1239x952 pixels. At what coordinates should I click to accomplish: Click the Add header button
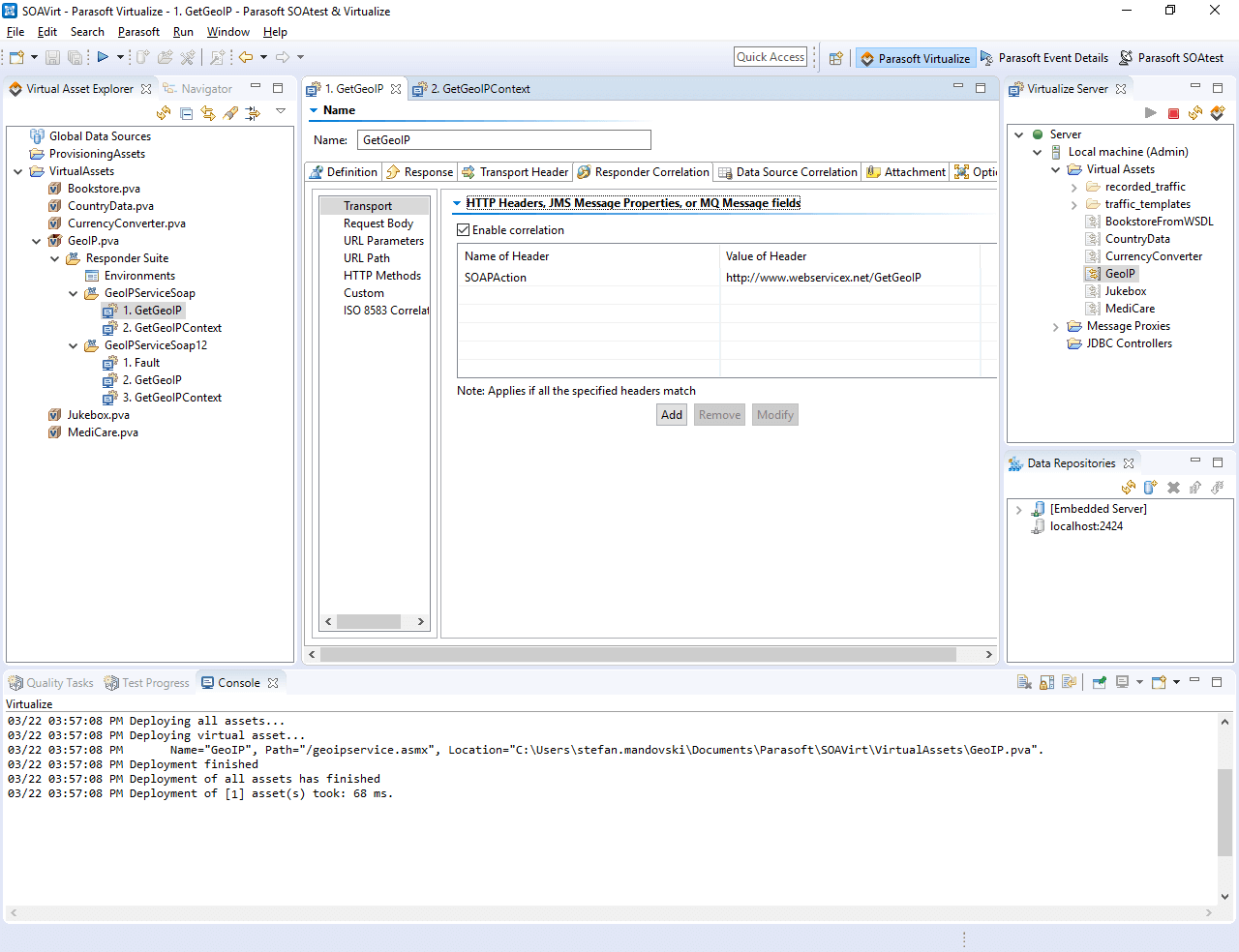pyautogui.click(x=672, y=415)
